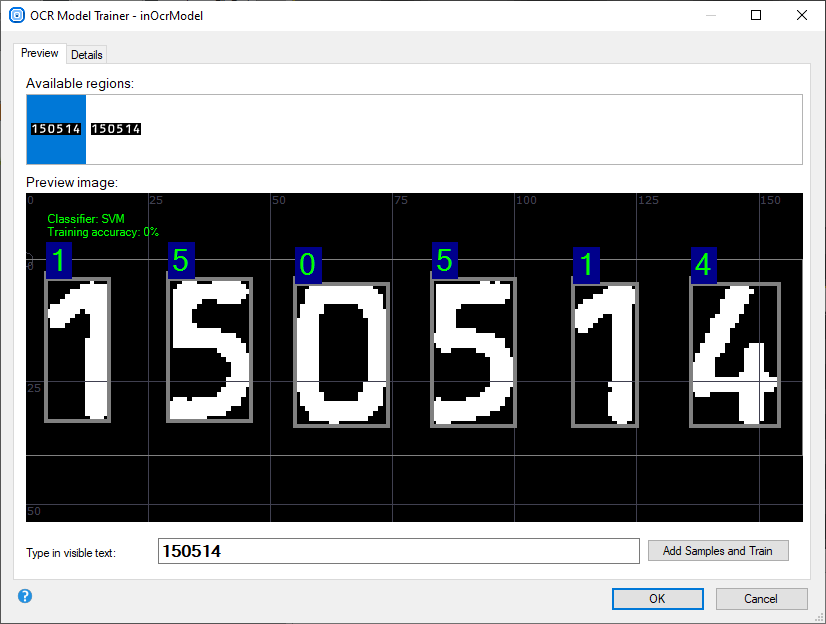Viewport: 826px width, 624px height.
Task: Select the Preview tab
Action: (x=40, y=53)
